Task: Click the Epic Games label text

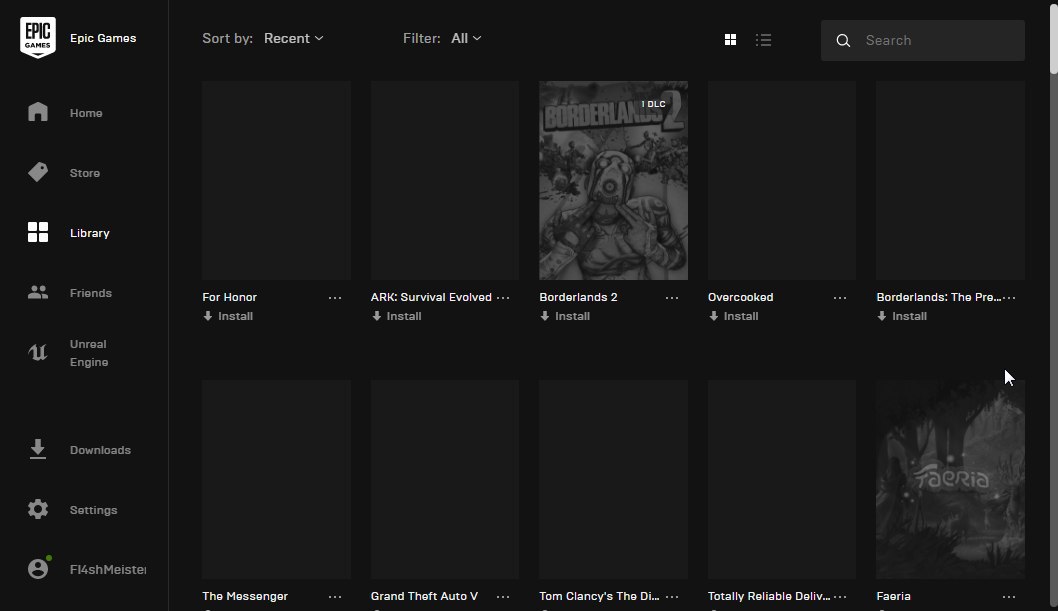Action: [x=103, y=38]
